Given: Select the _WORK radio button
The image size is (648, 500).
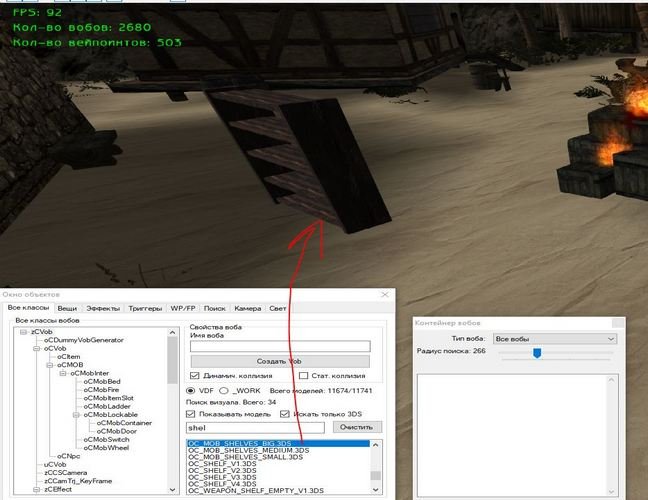Looking at the screenshot, I should (225, 389).
